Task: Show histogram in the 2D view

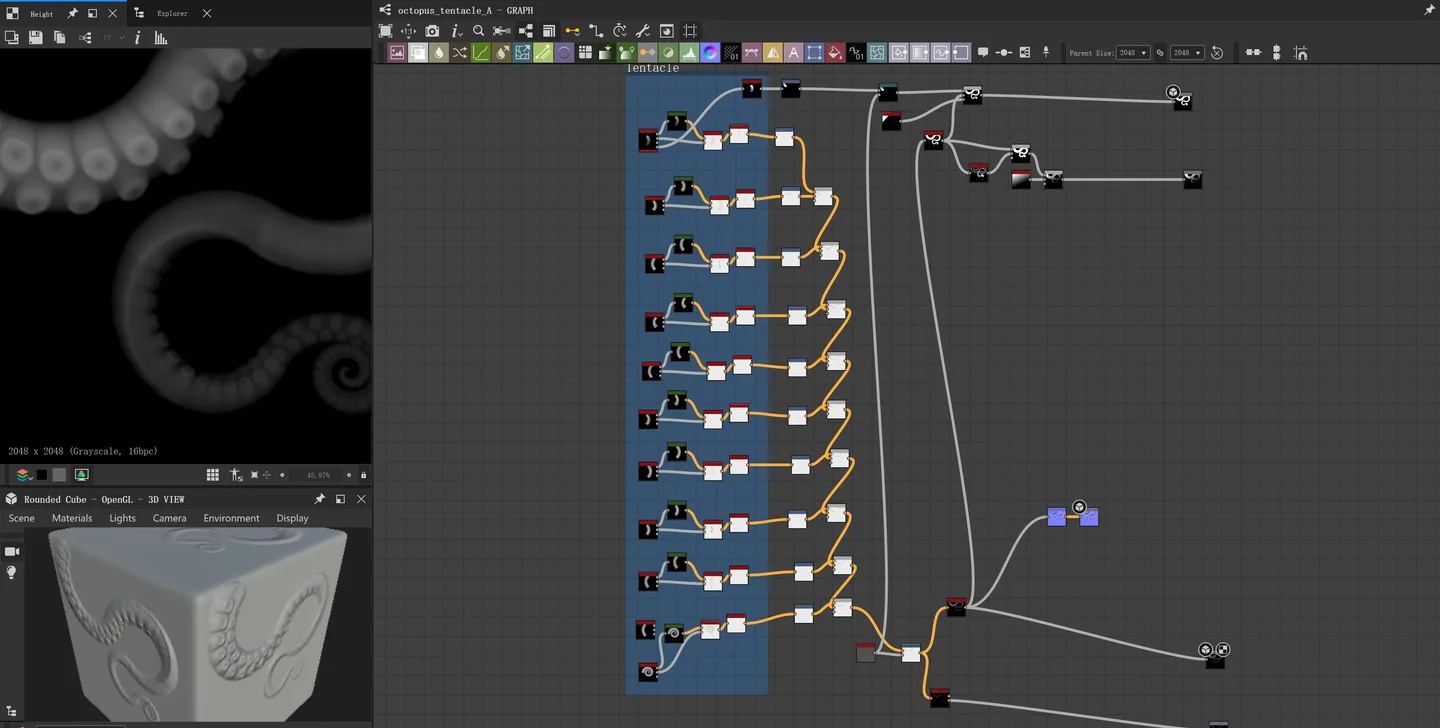Action: pyautogui.click(x=161, y=38)
